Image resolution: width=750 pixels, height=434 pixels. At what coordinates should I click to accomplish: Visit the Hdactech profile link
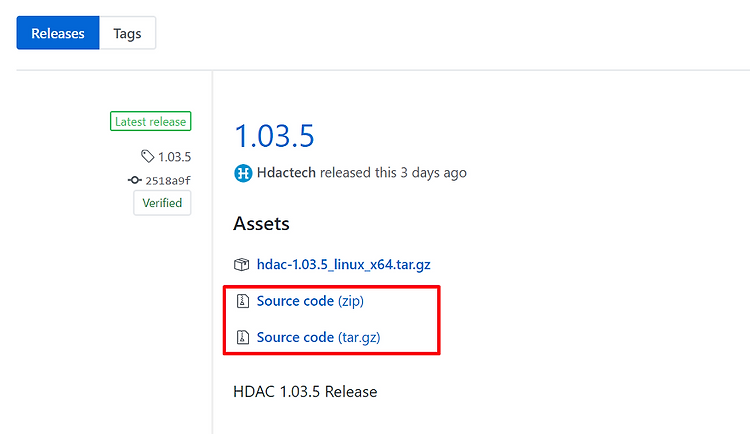[286, 172]
